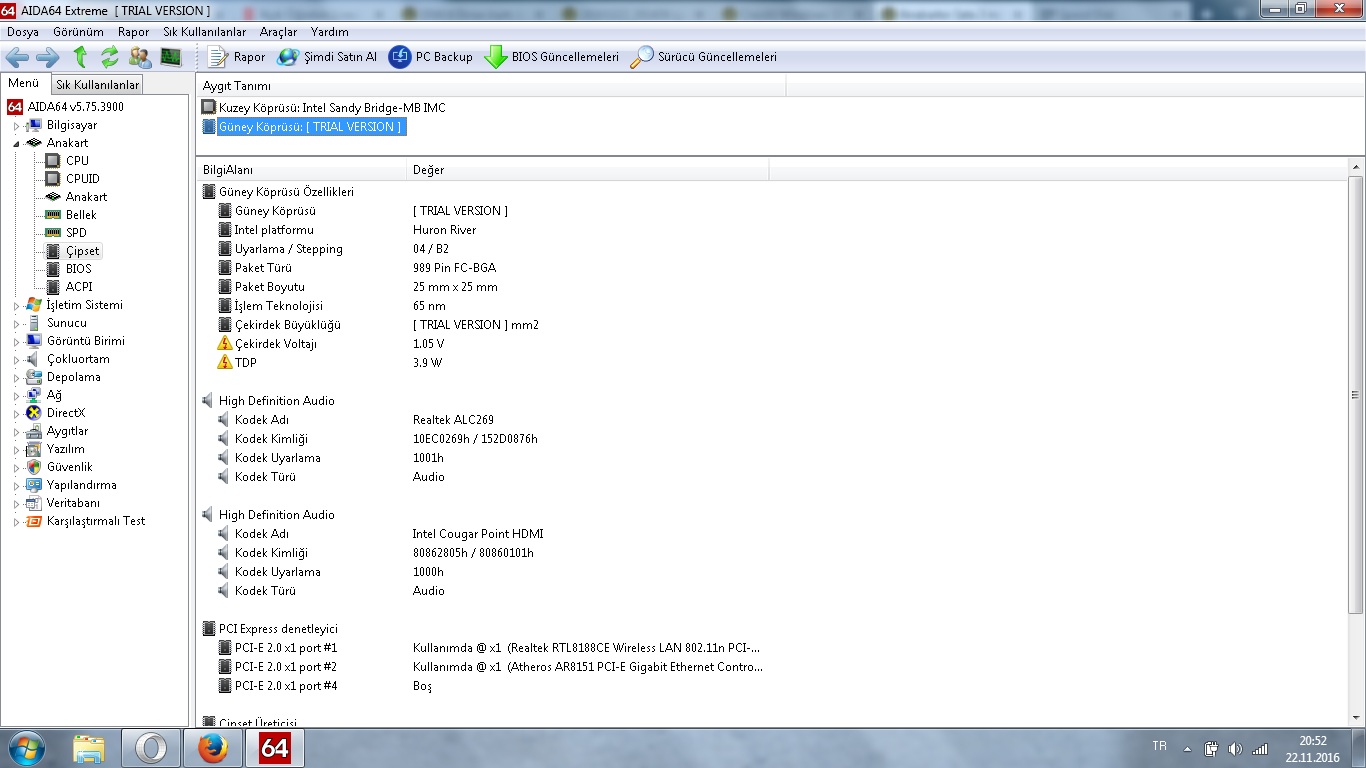Click the Aygıt Tanımı column header
The width and height of the screenshot is (1366, 768).
[x=493, y=86]
